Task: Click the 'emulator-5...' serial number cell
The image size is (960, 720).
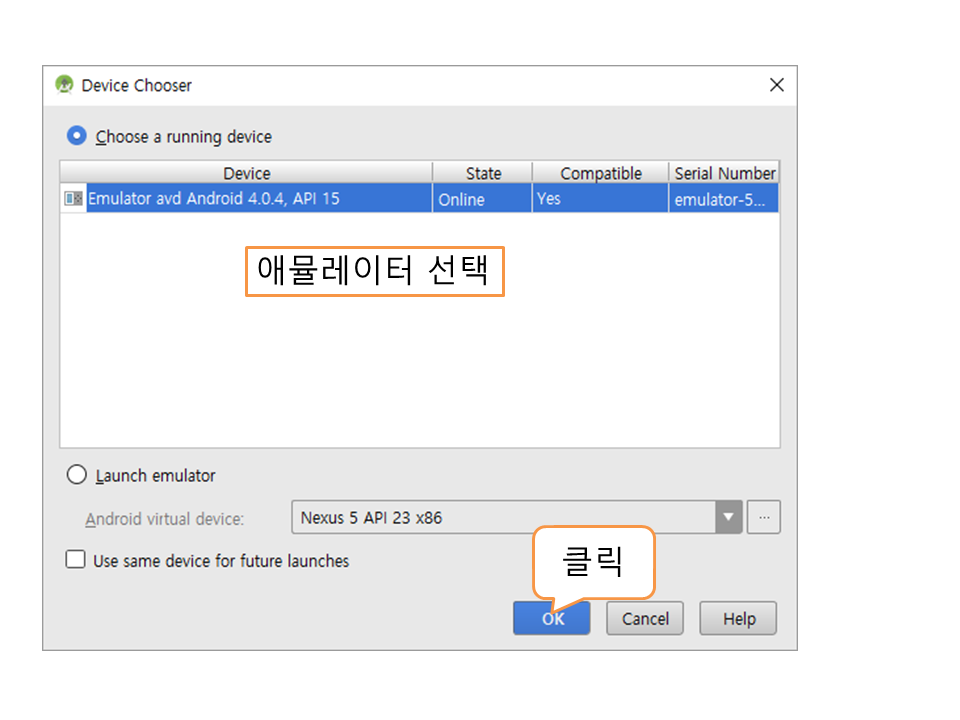Action: [720, 199]
